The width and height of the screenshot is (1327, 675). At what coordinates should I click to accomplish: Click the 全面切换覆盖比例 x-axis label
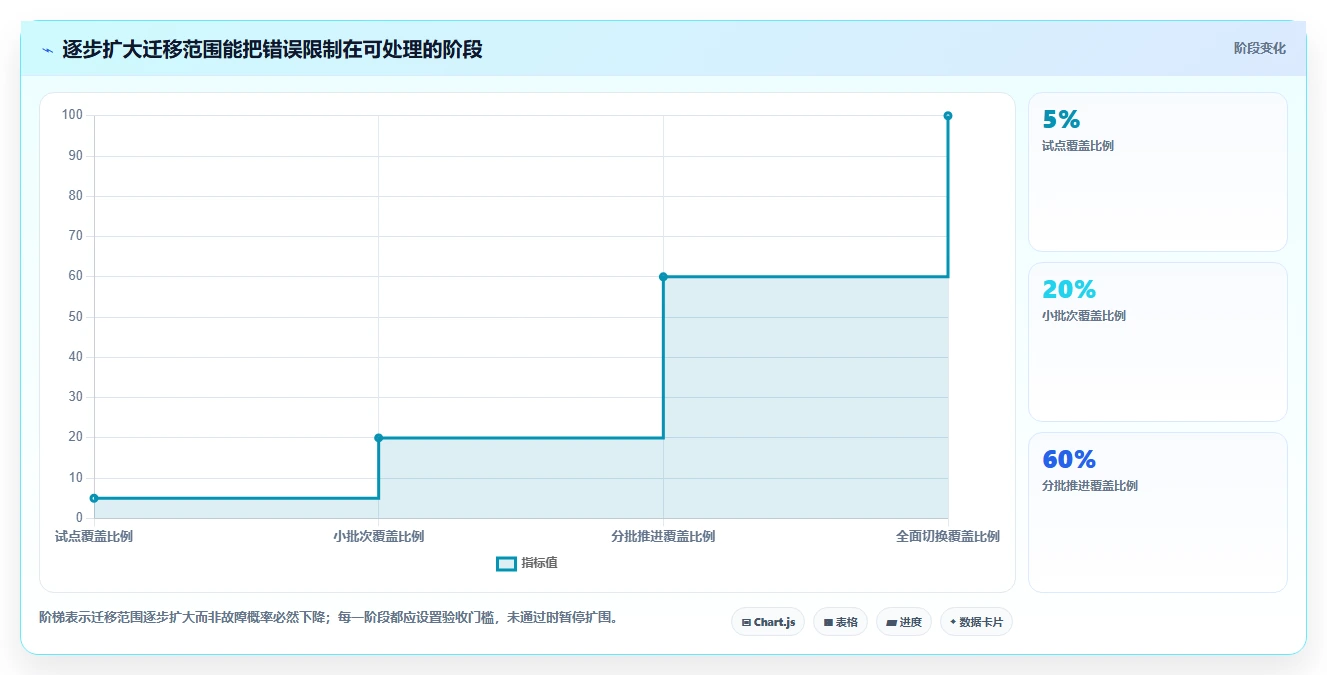(x=948, y=536)
